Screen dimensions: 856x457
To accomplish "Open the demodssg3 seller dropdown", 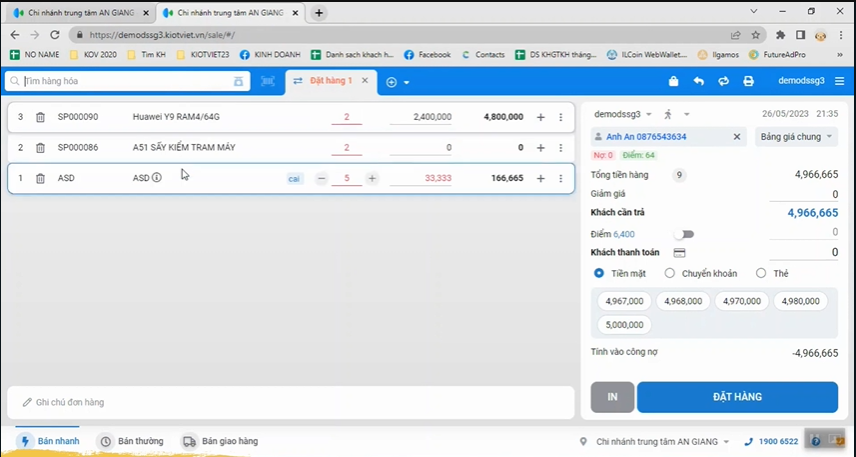I will (623, 114).
